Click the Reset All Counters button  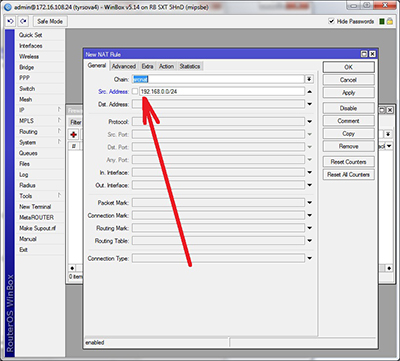[x=348, y=174]
